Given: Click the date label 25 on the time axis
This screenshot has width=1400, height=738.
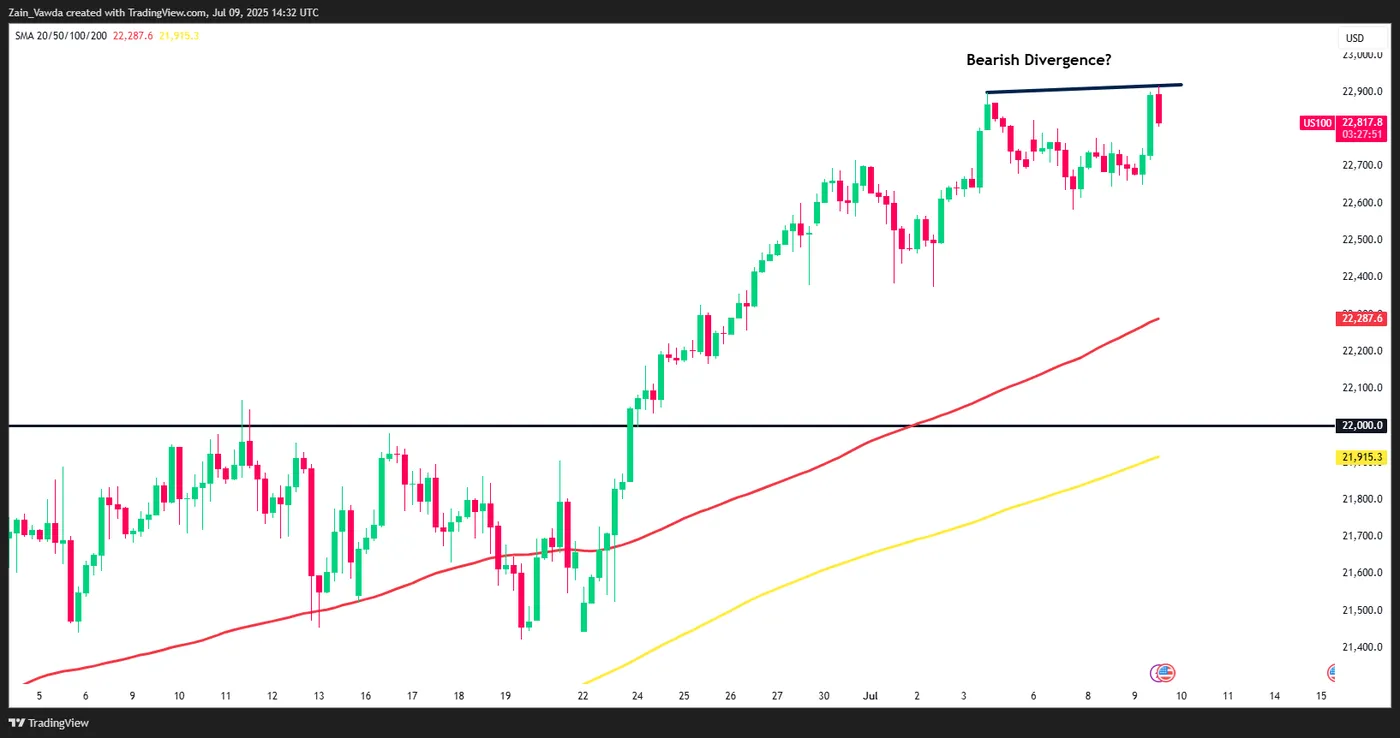Looking at the screenshot, I should point(684,695).
